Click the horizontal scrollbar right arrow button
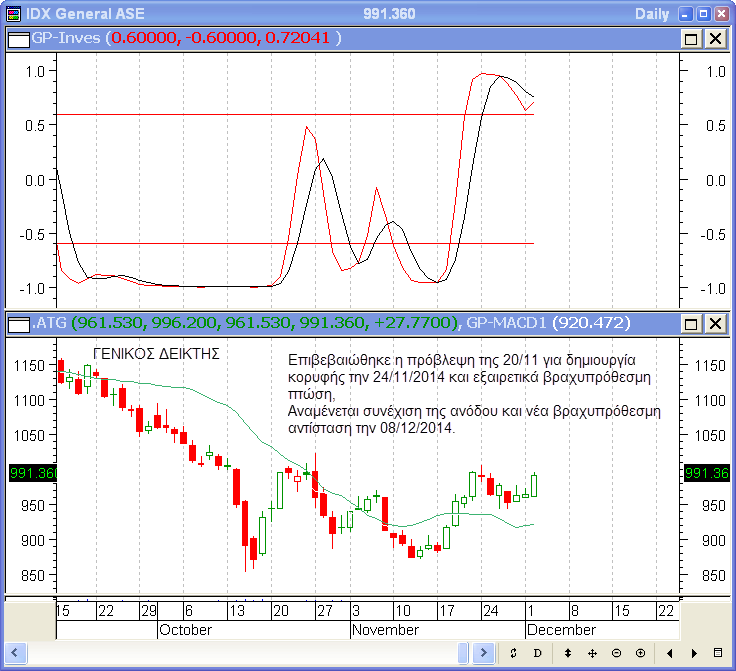The image size is (736, 671). (x=486, y=653)
